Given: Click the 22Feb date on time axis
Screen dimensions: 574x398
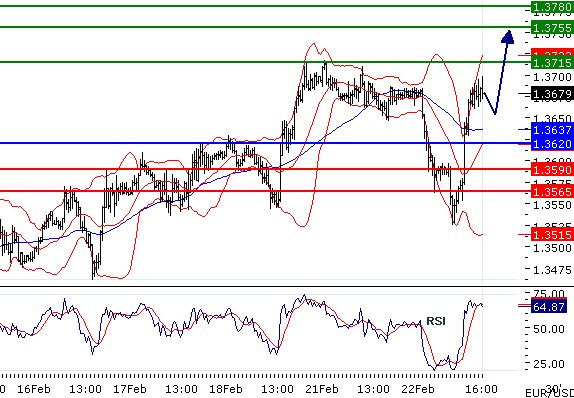Looking at the screenshot, I should 417,389.
